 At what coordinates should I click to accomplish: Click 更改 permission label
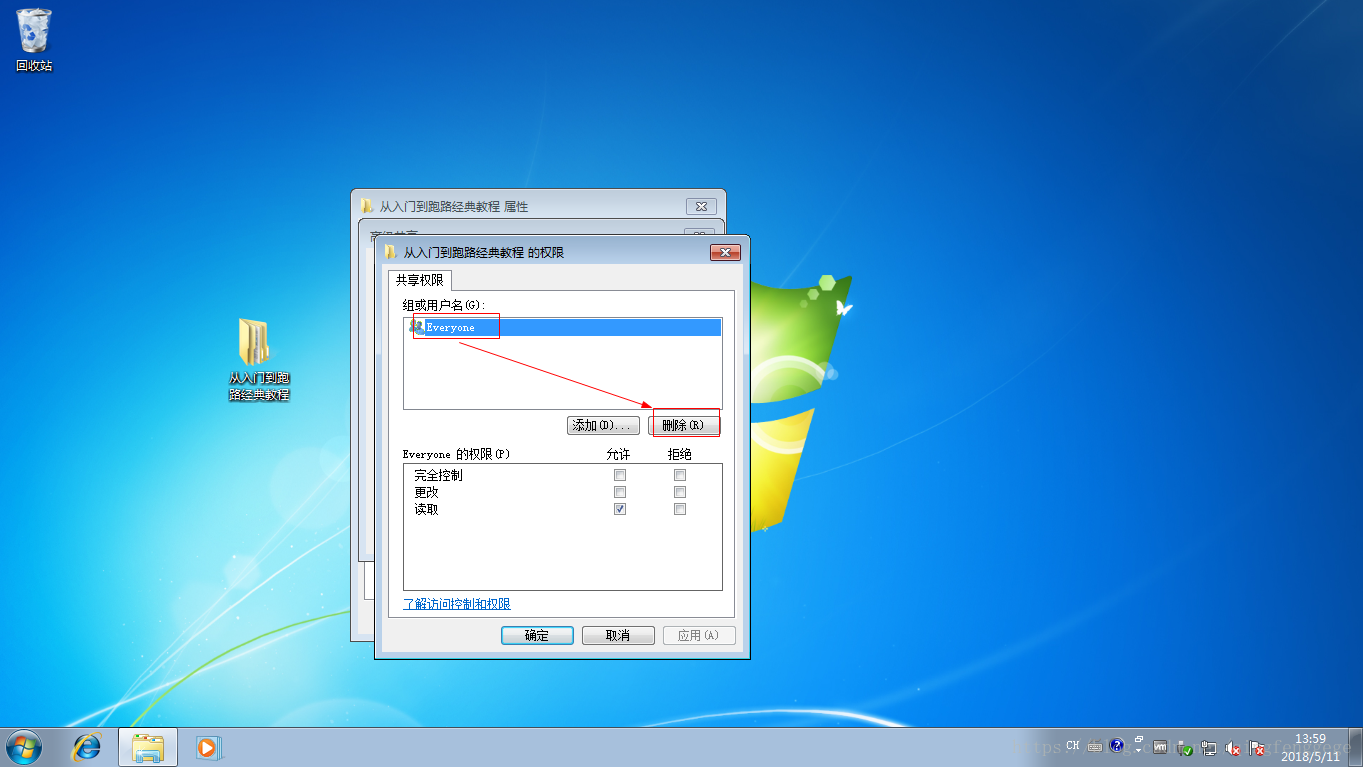click(426, 492)
